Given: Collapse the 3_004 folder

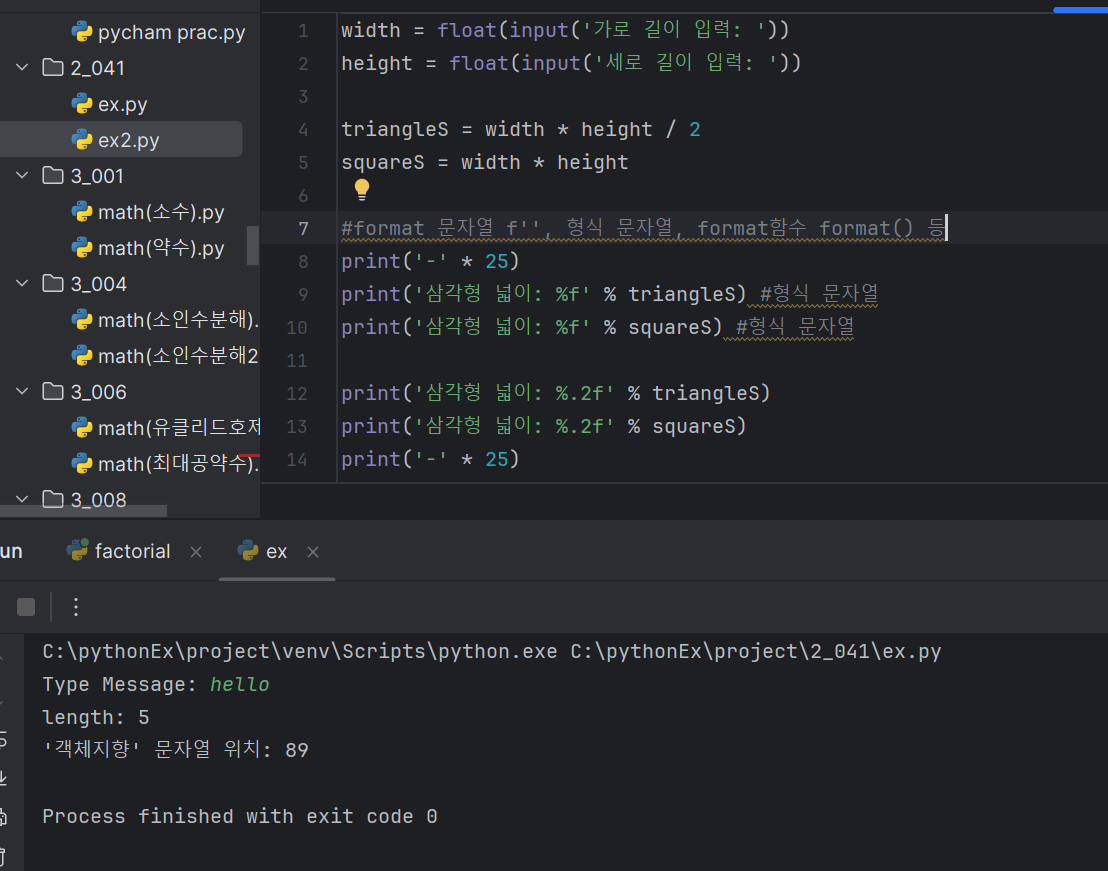Looking at the screenshot, I should coord(23,283).
